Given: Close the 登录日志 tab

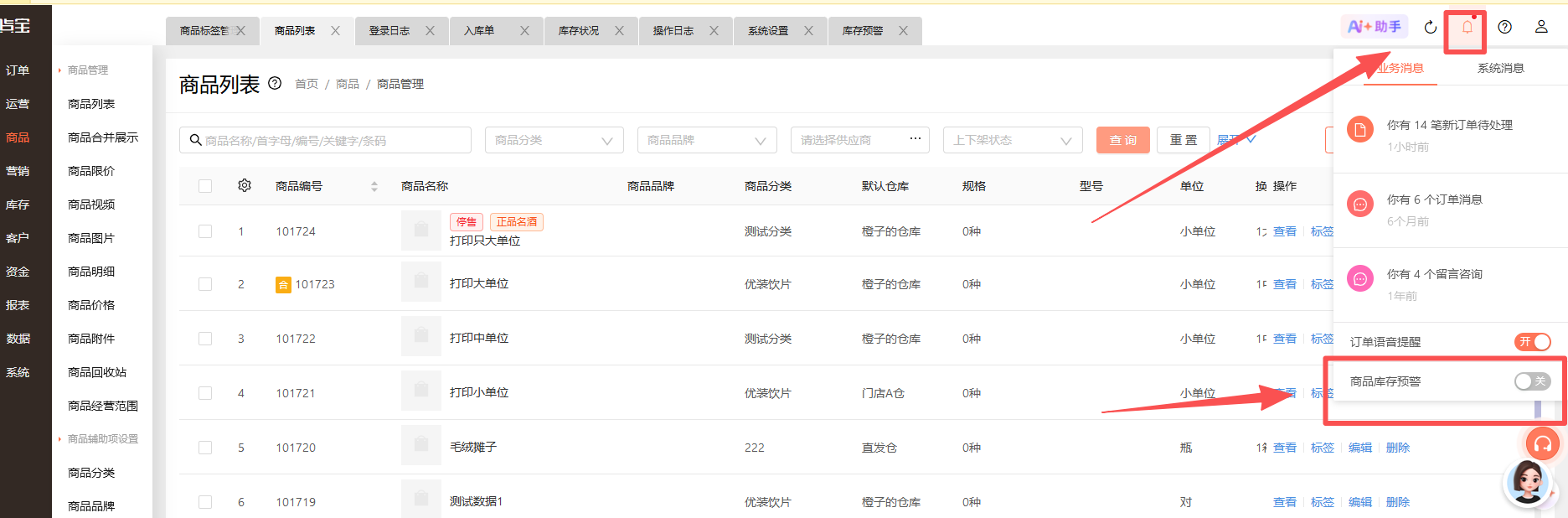Looking at the screenshot, I should coord(430,31).
